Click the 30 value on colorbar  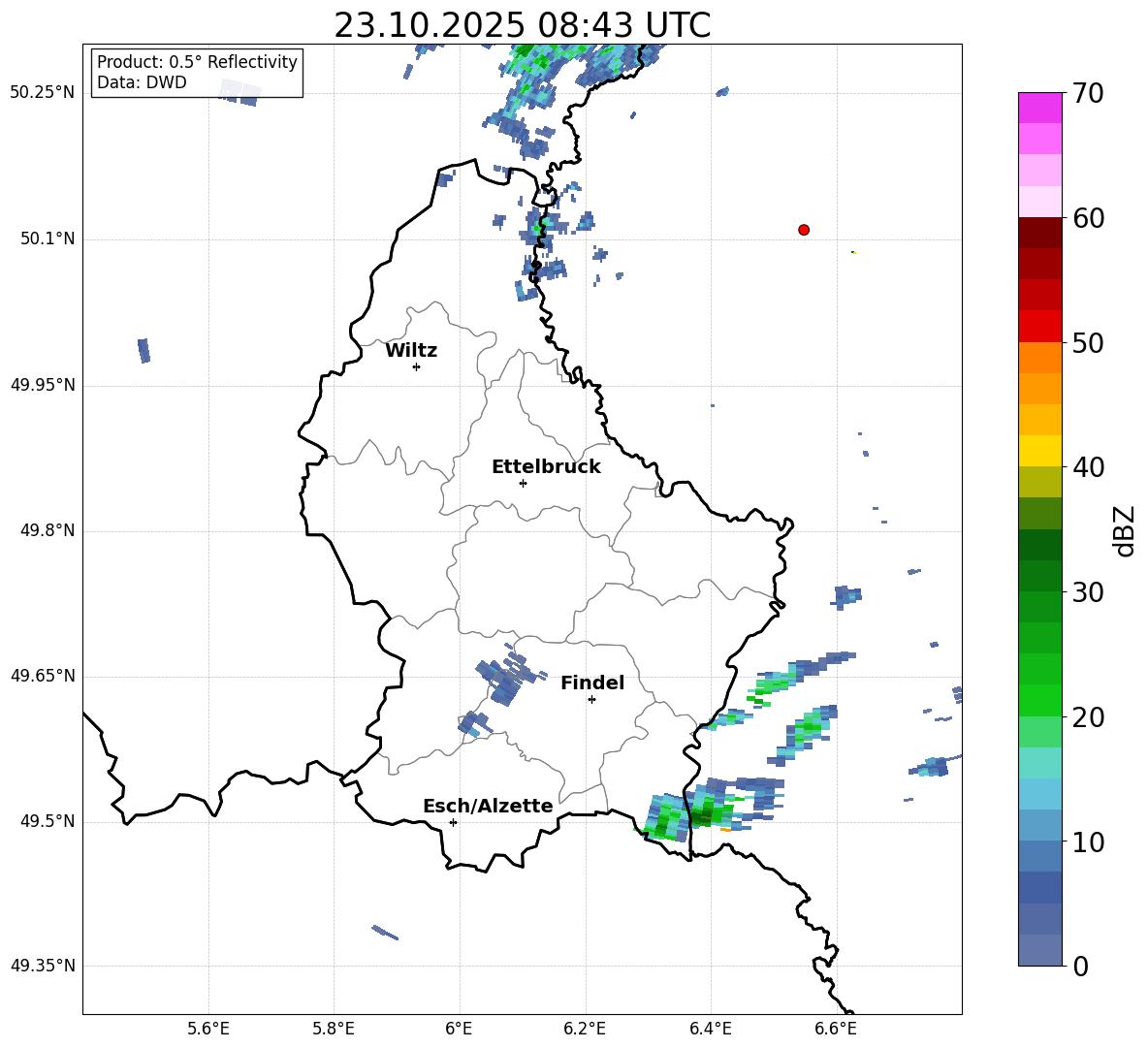click(x=1087, y=592)
